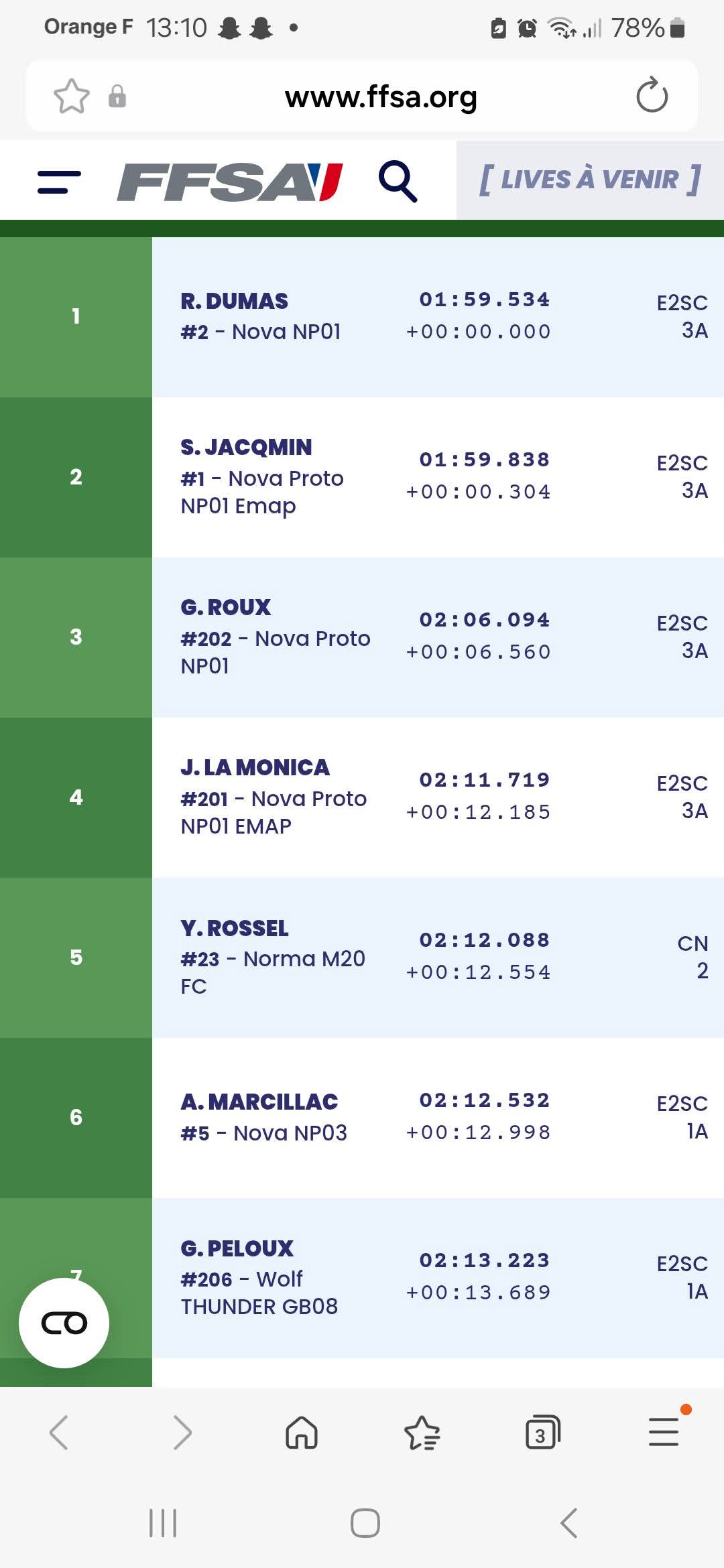The image size is (724, 1568).
Task: Open Y. Rossel Norma M20 entry
Action: 436,957
